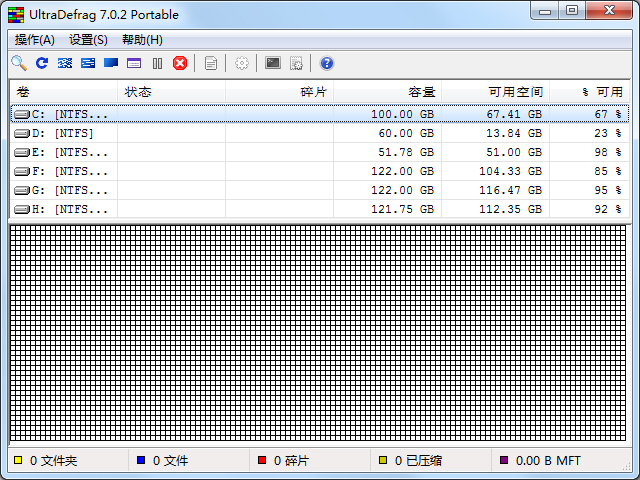Sort by the 状态 column header
The image size is (640, 480).
[x=171, y=92]
